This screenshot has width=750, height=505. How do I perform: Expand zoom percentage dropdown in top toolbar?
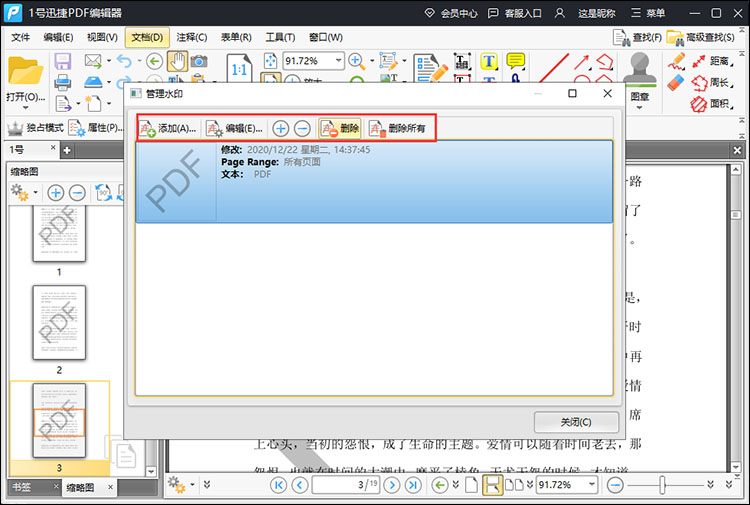[338, 60]
